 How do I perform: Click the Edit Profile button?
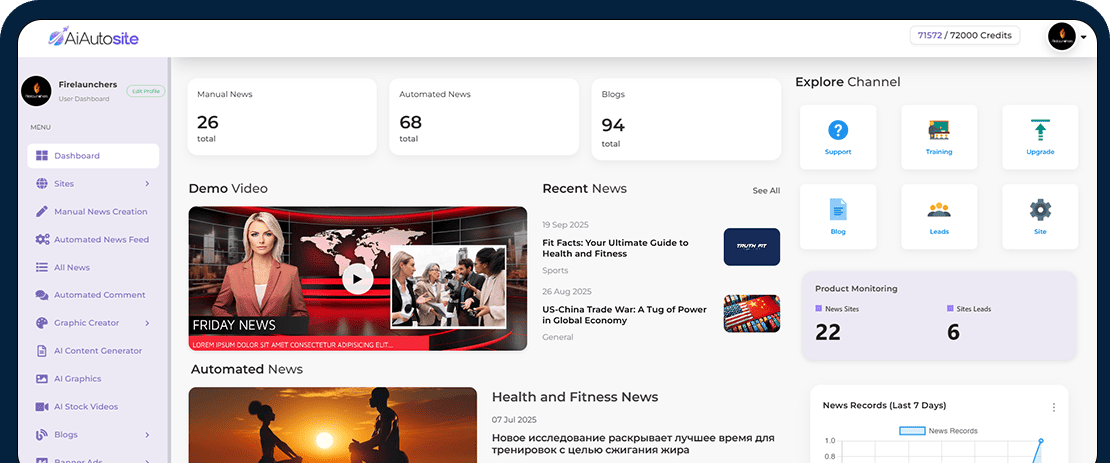146,91
